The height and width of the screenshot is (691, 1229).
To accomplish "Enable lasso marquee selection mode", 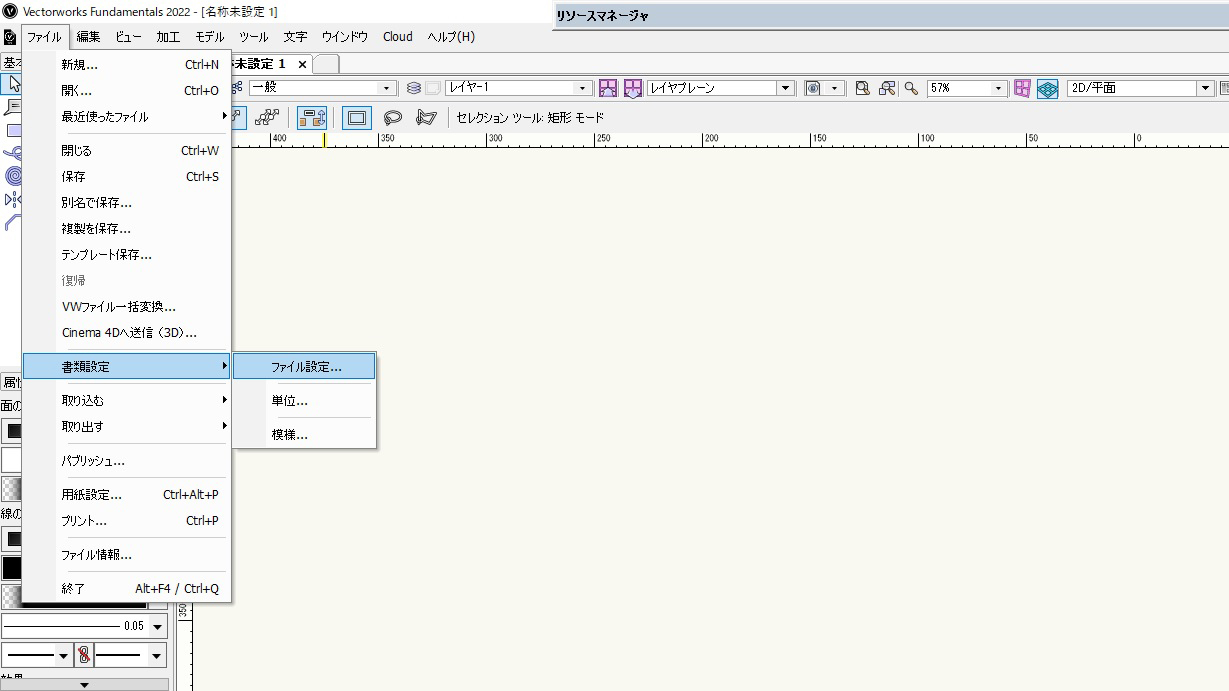I will click(x=394, y=118).
